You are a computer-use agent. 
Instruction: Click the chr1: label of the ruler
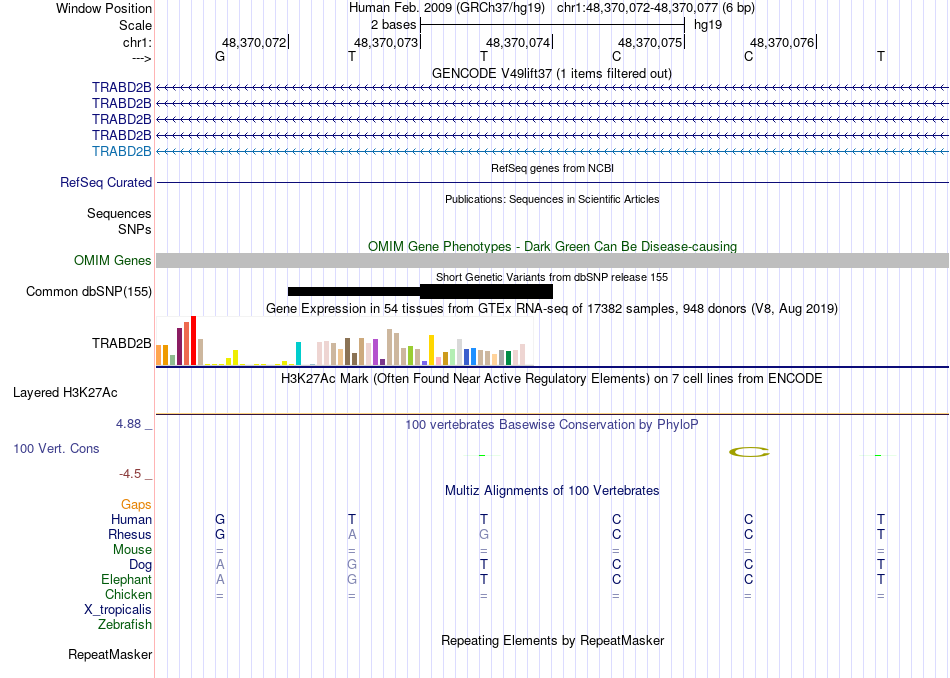[137, 42]
